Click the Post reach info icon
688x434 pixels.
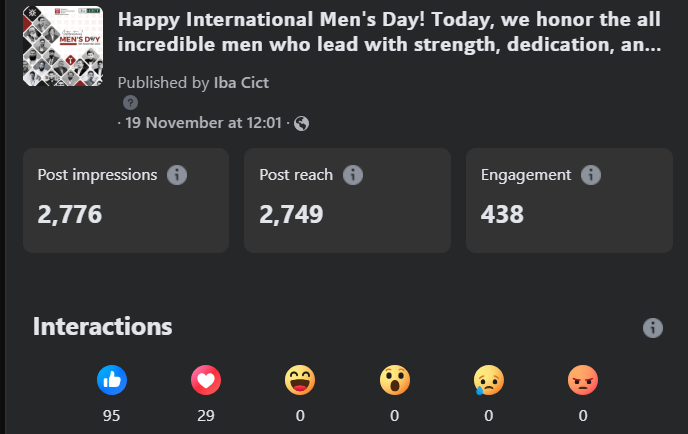tap(353, 175)
